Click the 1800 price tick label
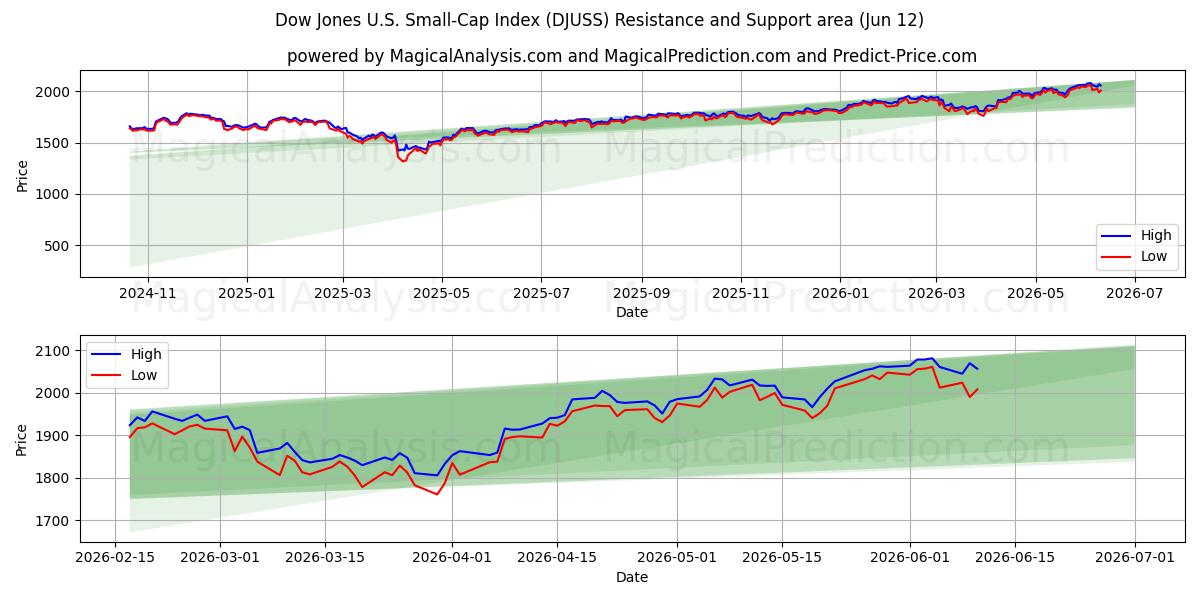1200x600 pixels. point(55,478)
